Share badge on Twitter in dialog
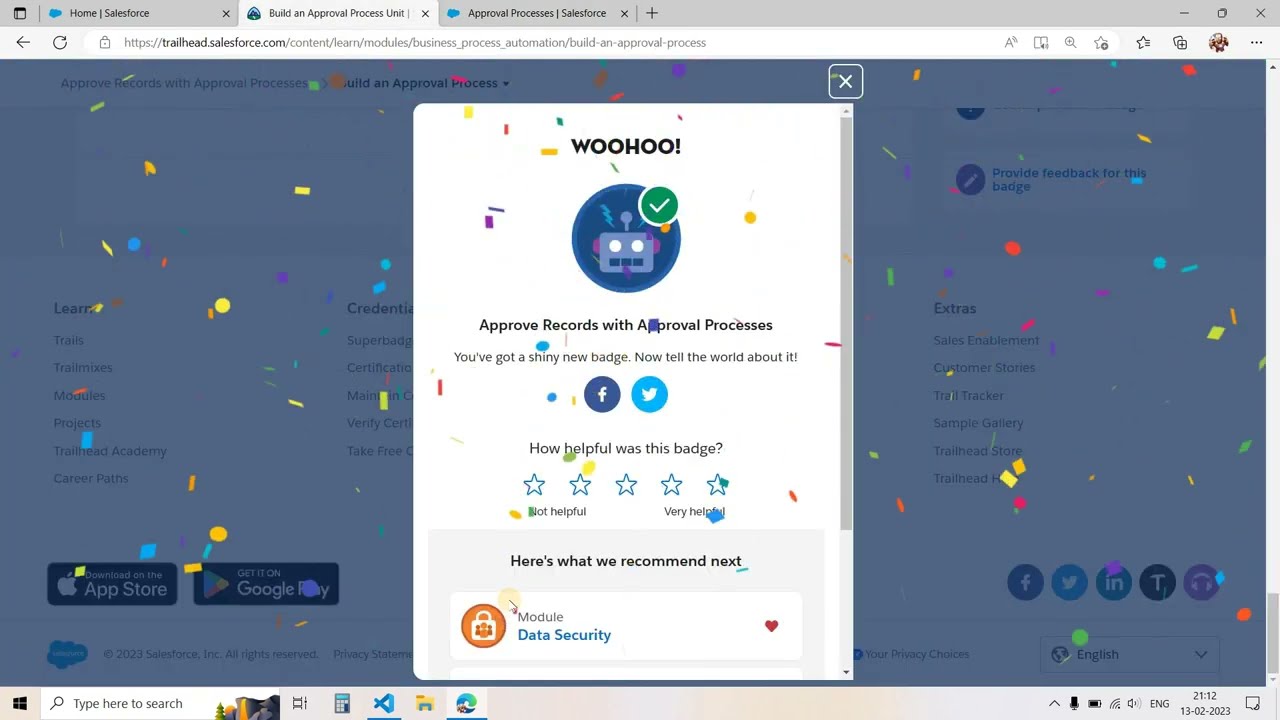This screenshot has height=720, width=1280. (x=649, y=394)
